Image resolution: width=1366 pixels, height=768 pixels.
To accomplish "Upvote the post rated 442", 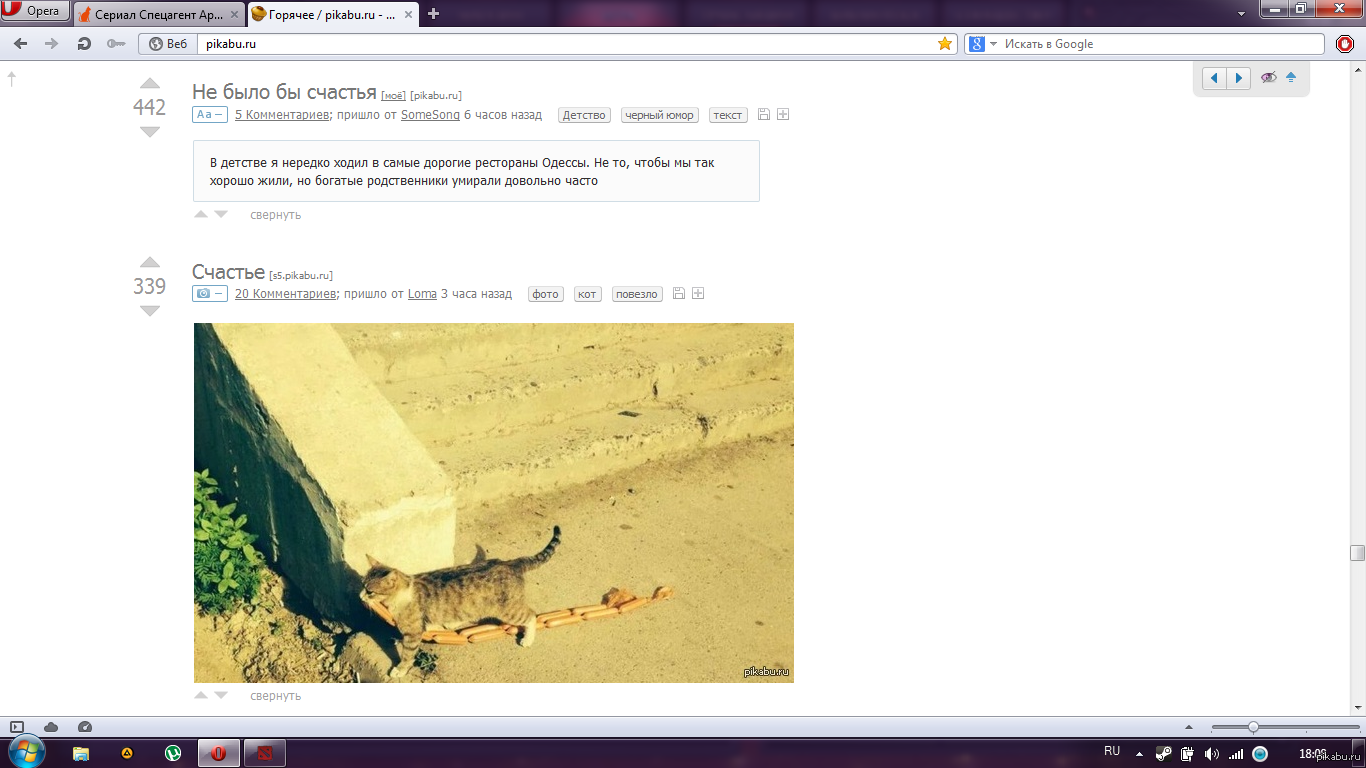I will click(x=150, y=84).
